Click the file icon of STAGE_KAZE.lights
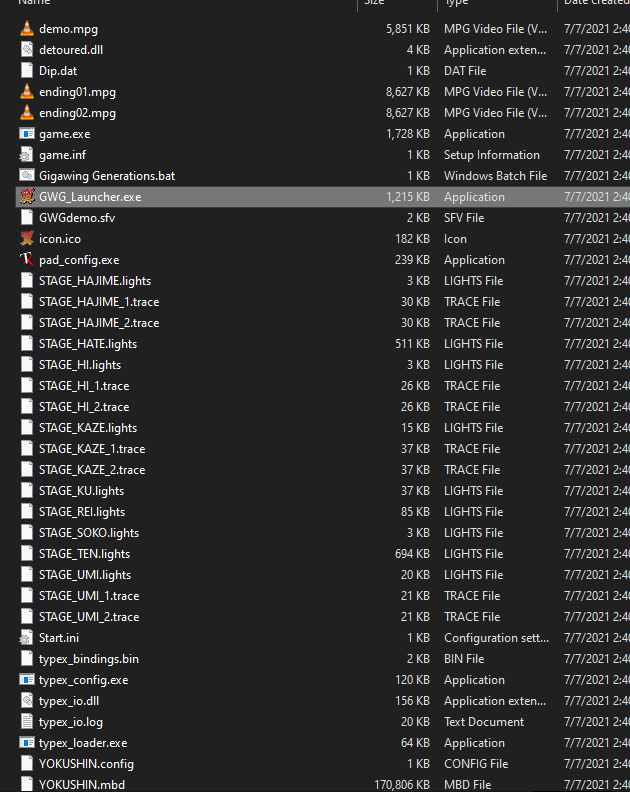The height and width of the screenshot is (792, 630). pos(27,427)
